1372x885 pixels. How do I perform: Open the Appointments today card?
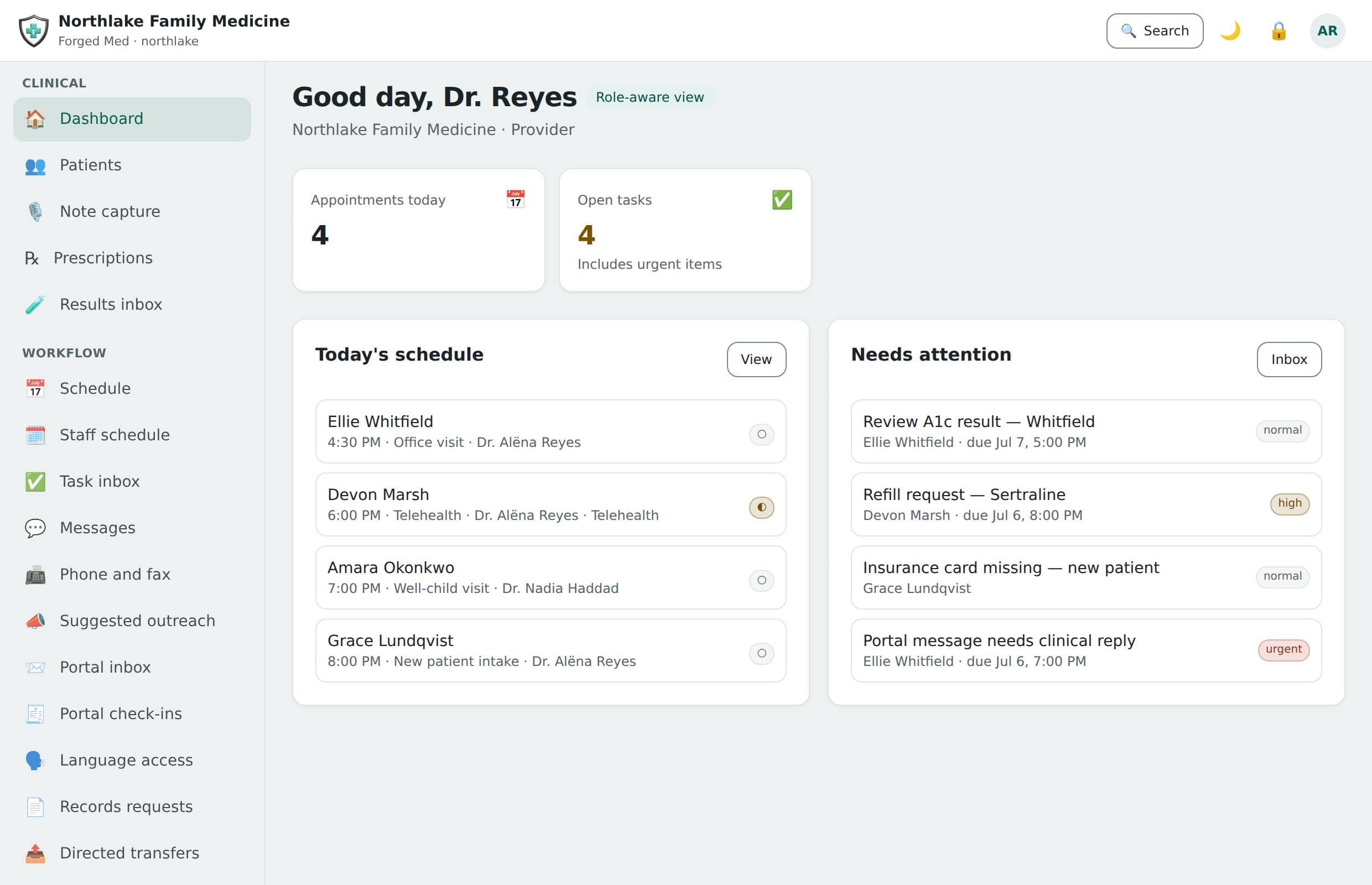418,230
